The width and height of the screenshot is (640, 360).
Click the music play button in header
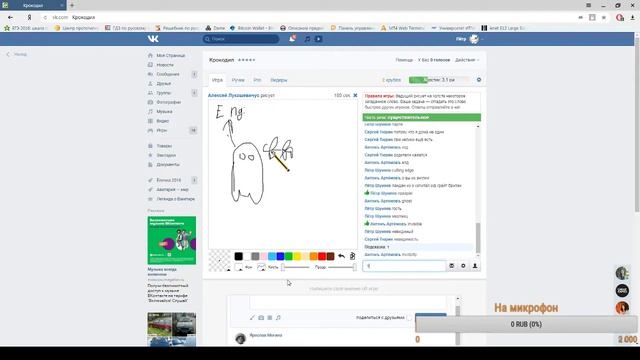(x=319, y=39)
